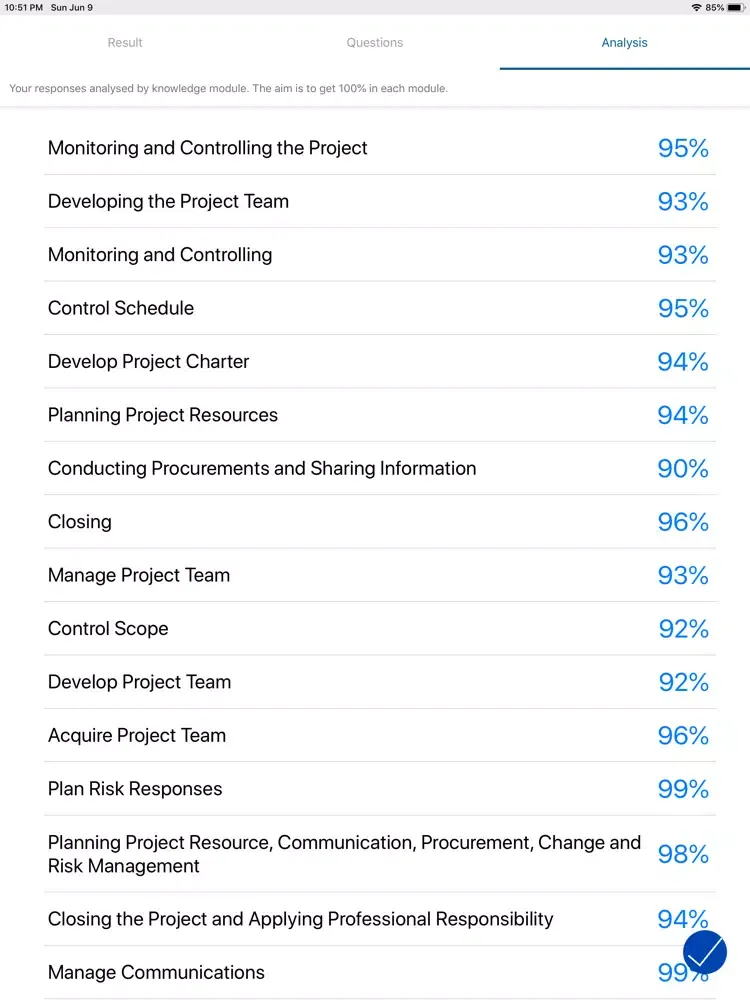Open the Develop Project Charter module

(149, 361)
